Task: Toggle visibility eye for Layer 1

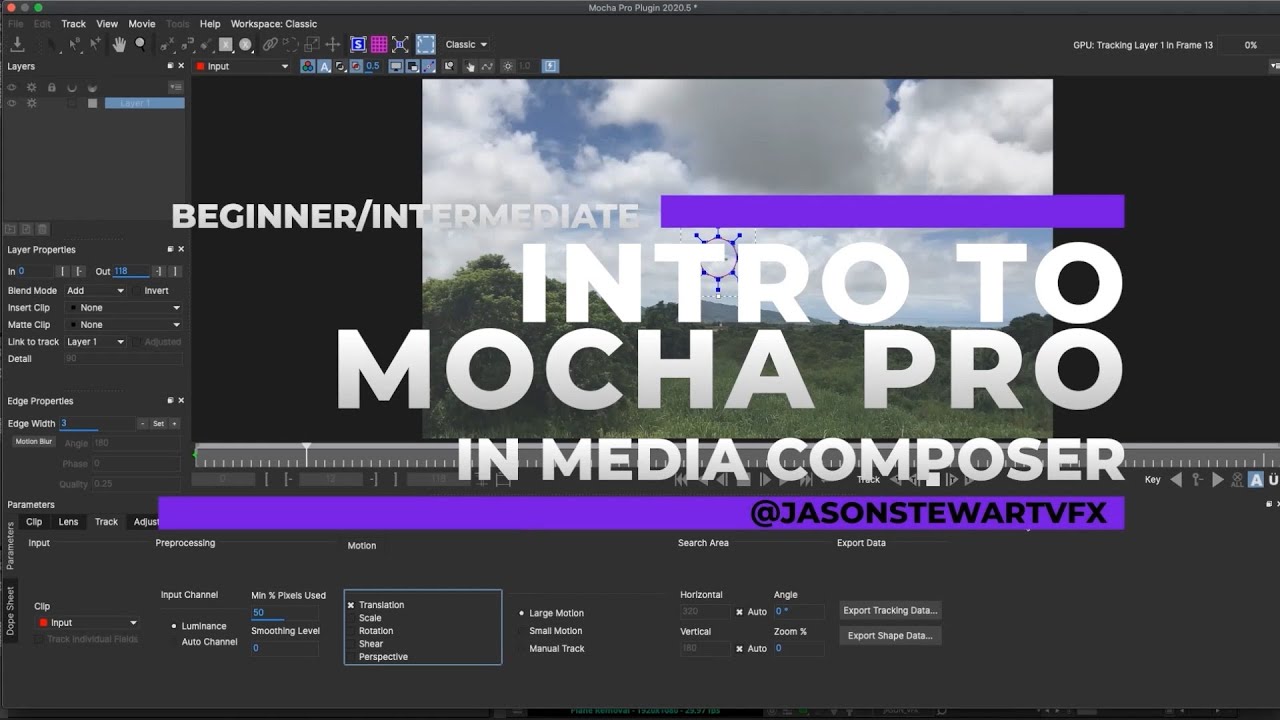Action: [12, 103]
